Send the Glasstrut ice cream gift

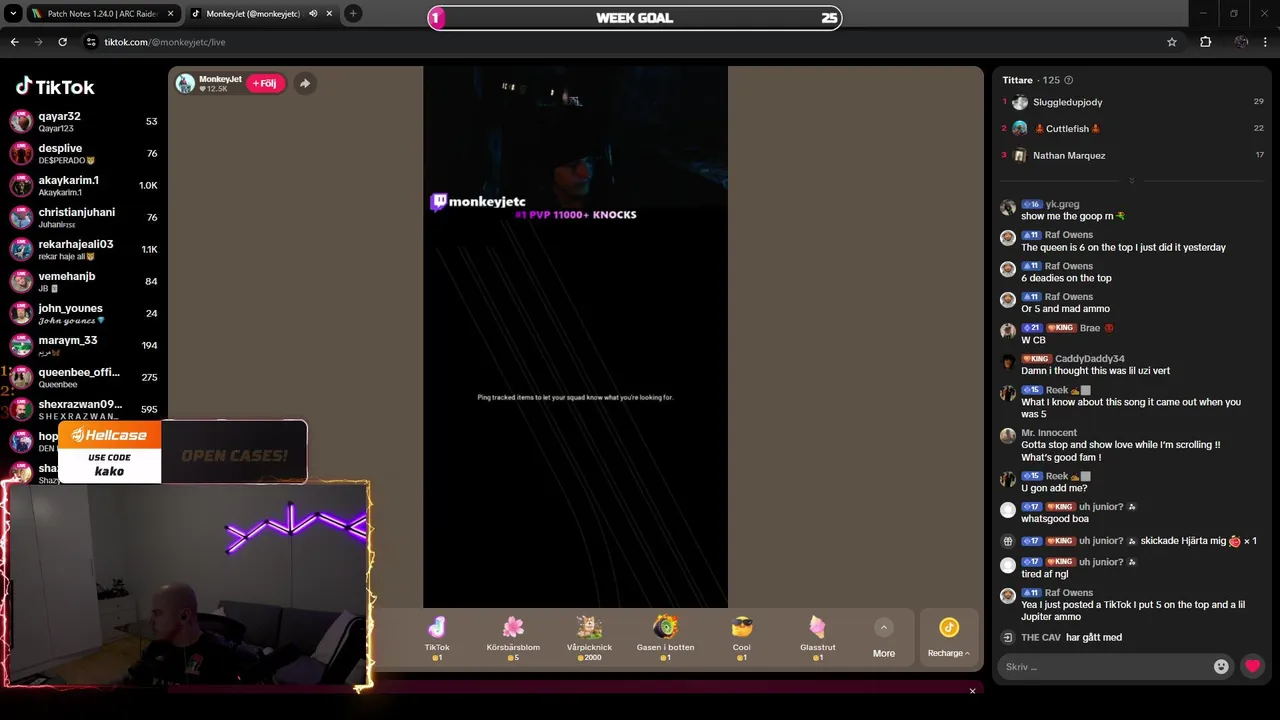[817, 636]
